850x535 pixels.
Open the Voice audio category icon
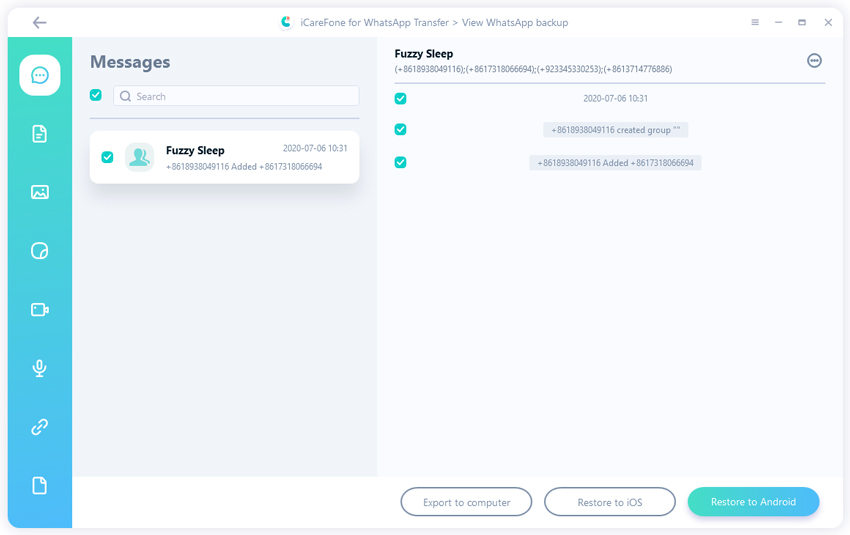[40, 368]
